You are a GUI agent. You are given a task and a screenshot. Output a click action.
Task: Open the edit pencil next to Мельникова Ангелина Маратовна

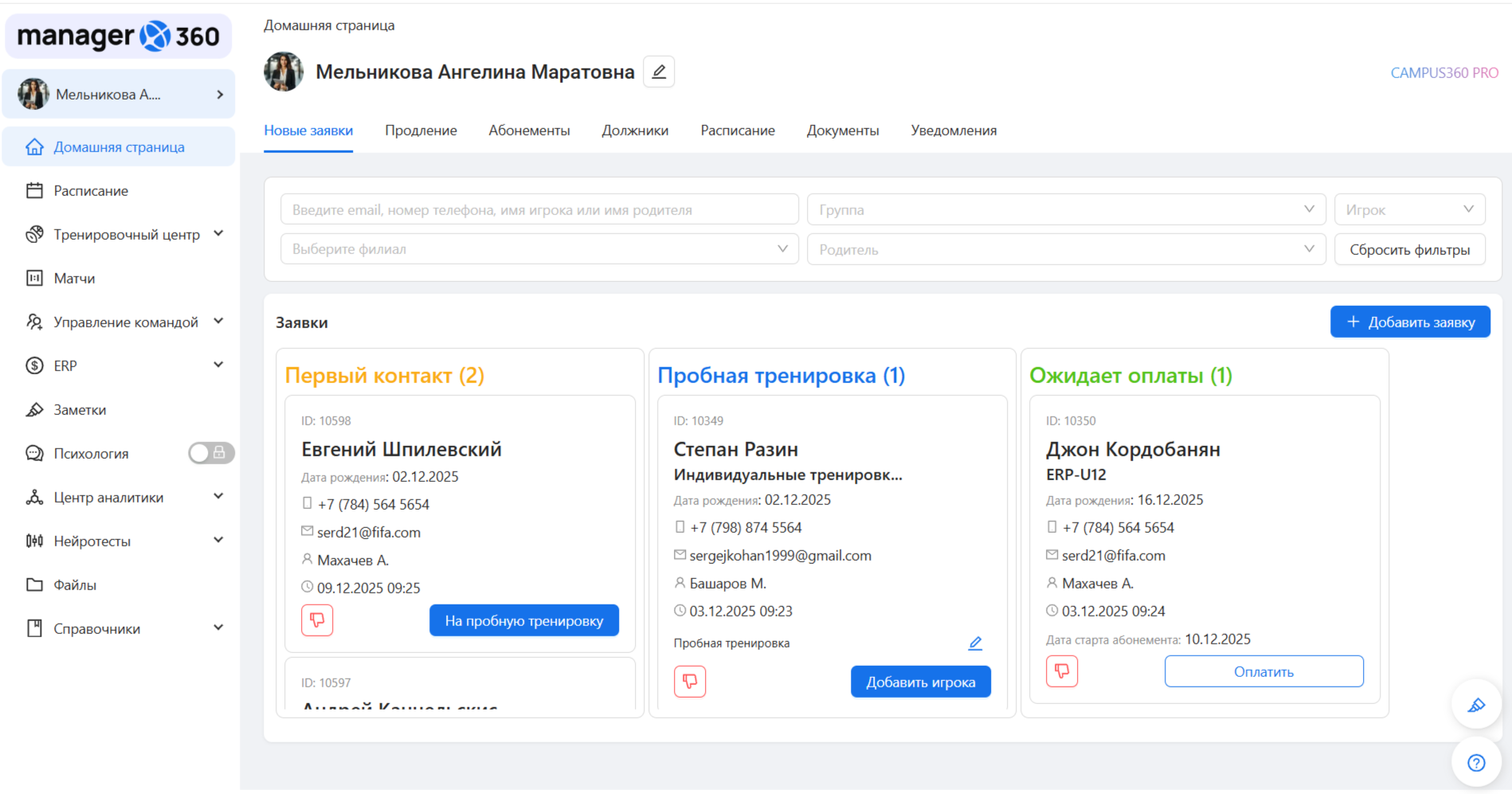click(x=658, y=71)
